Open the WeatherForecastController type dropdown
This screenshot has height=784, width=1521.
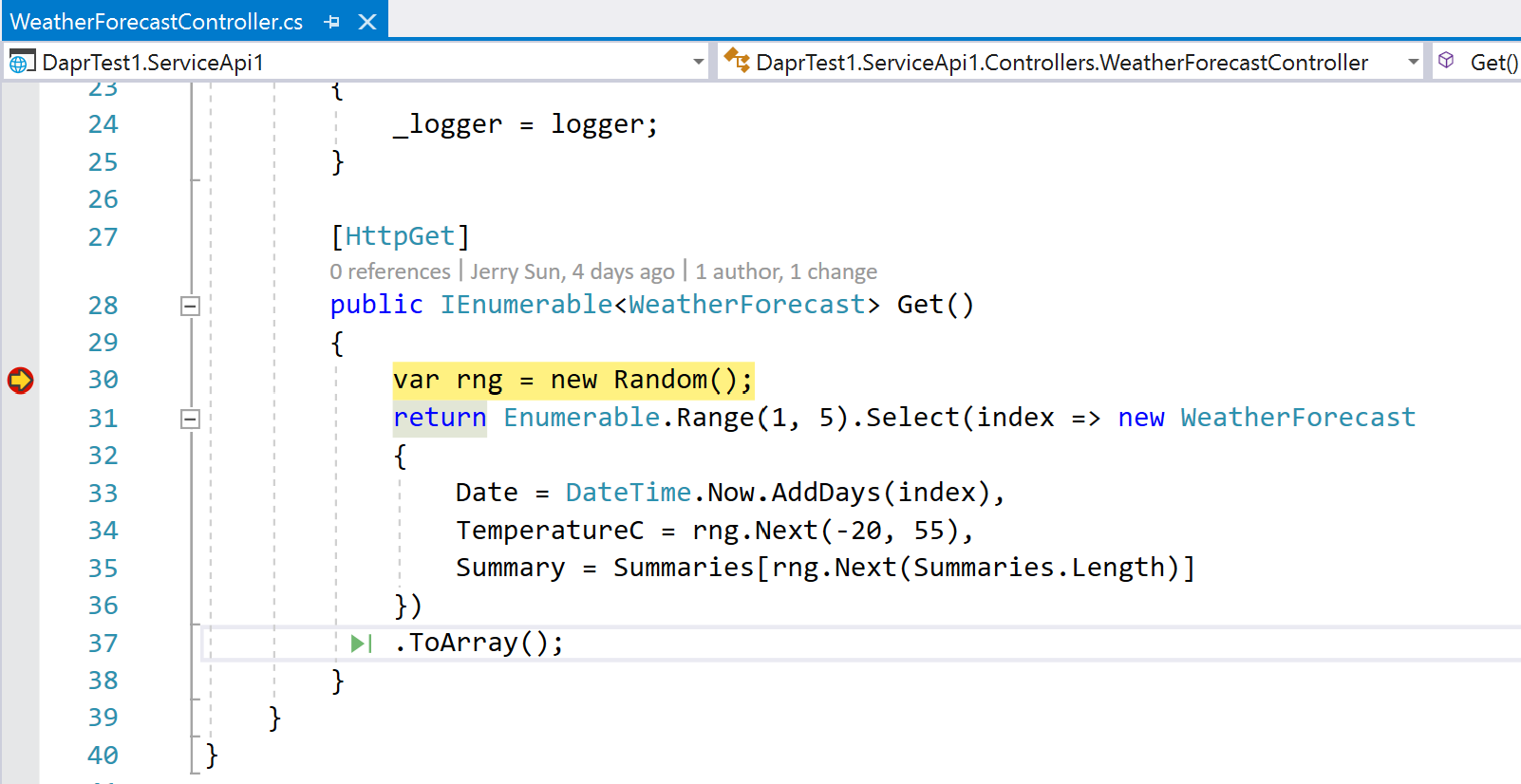1413,62
